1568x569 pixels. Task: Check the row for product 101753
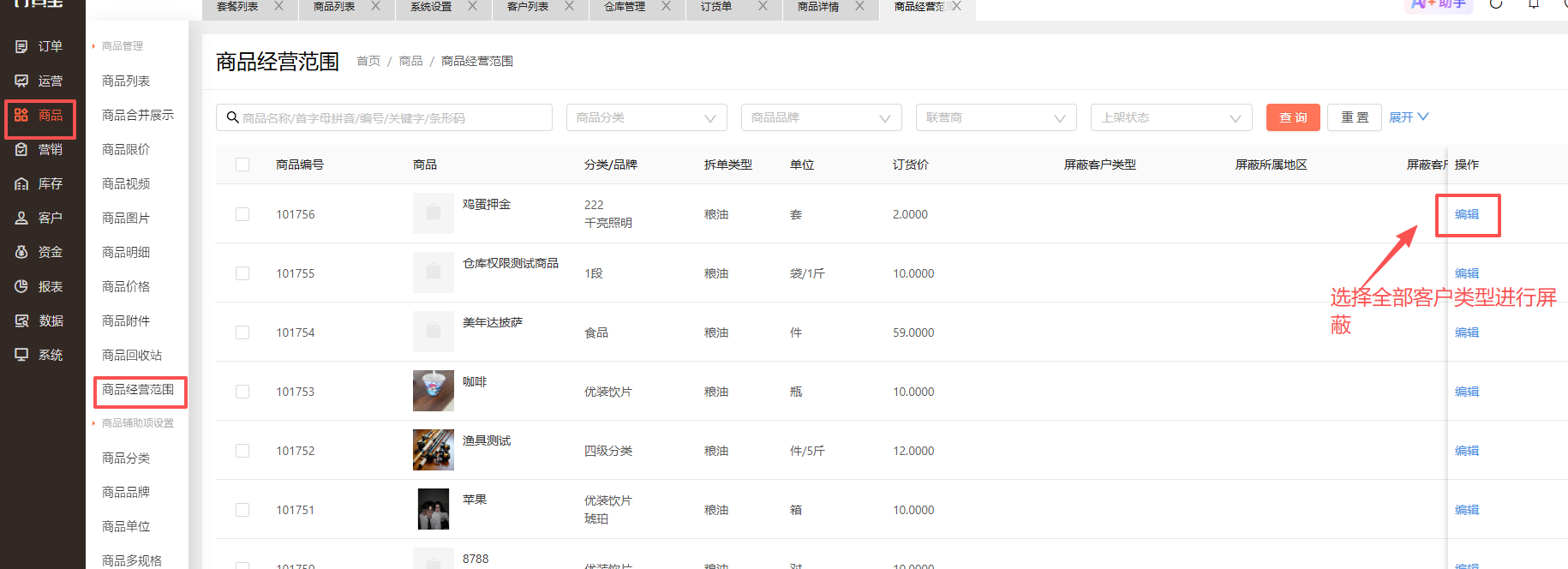point(242,392)
